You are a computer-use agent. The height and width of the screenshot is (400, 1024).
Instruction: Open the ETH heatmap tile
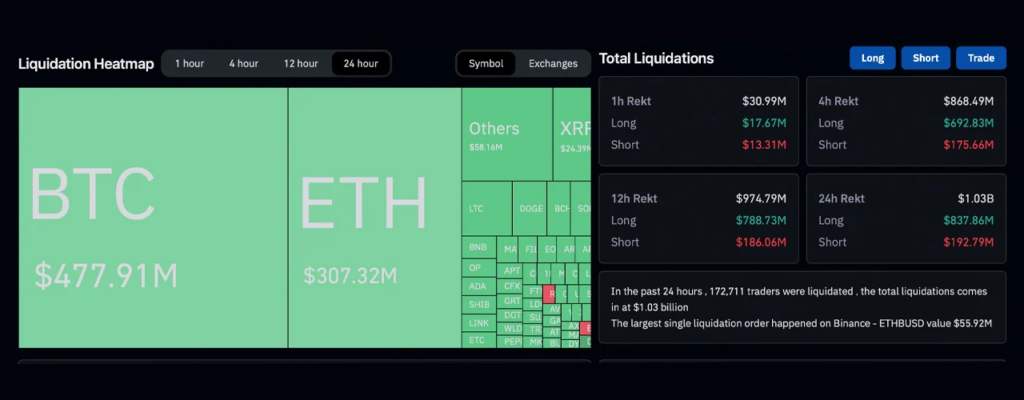(375, 218)
